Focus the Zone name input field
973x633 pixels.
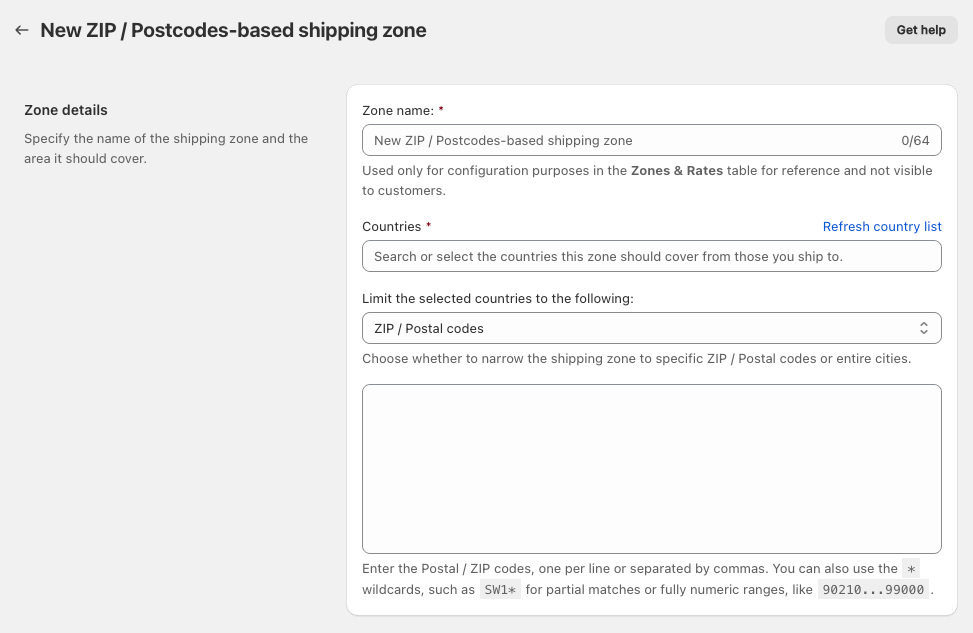pos(630,141)
